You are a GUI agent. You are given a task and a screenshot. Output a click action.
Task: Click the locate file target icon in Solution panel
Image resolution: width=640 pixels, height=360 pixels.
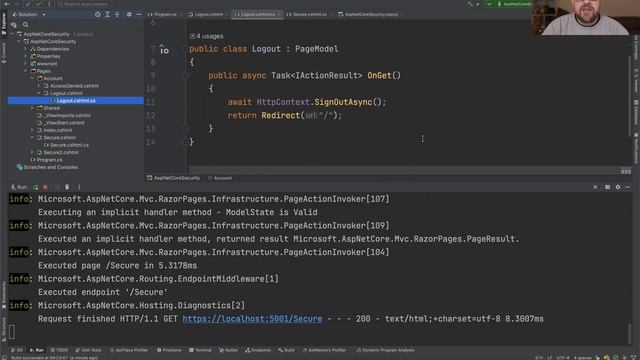(98, 14)
